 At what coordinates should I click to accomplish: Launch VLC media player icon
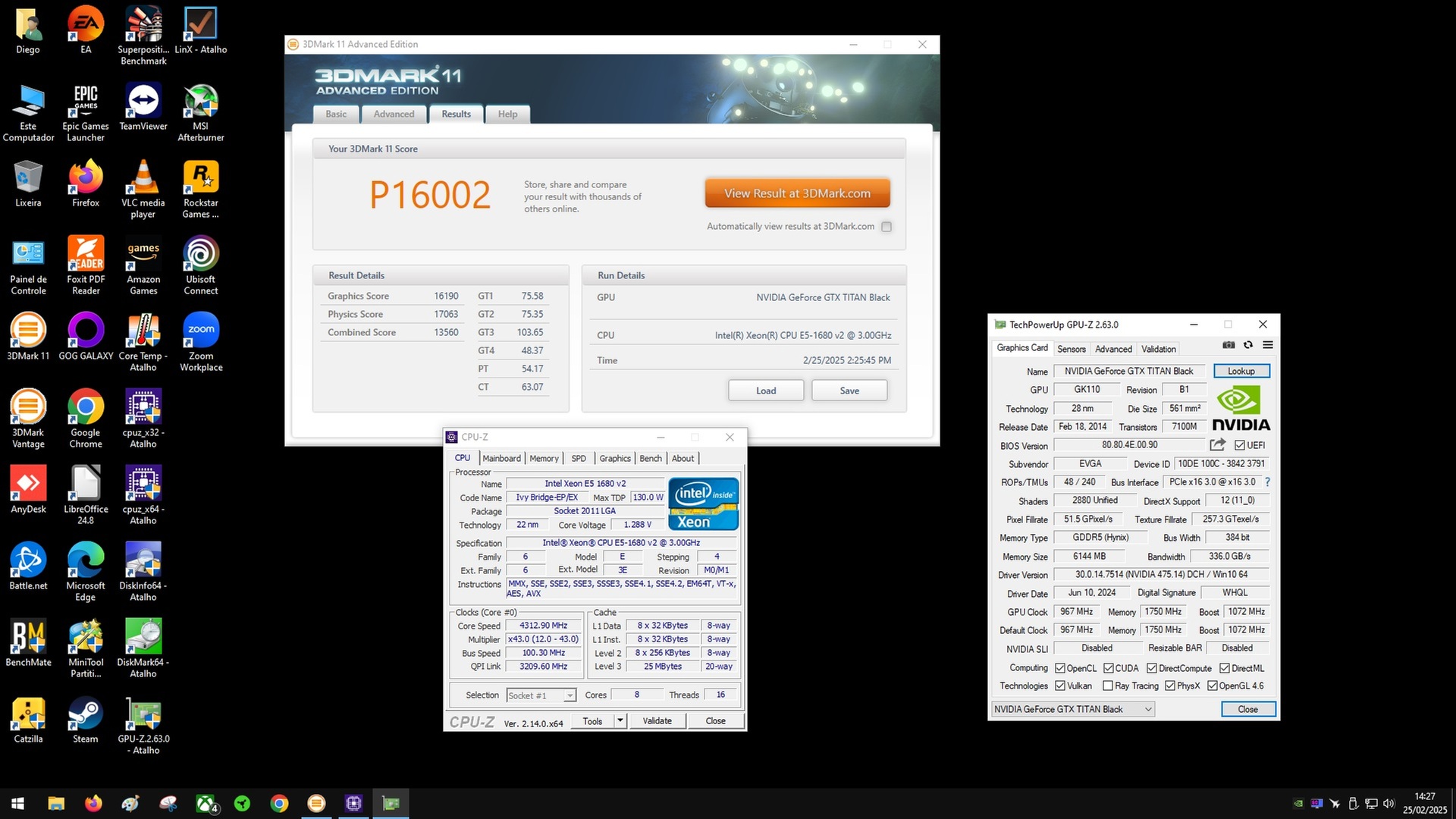pyautogui.click(x=143, y=189)
